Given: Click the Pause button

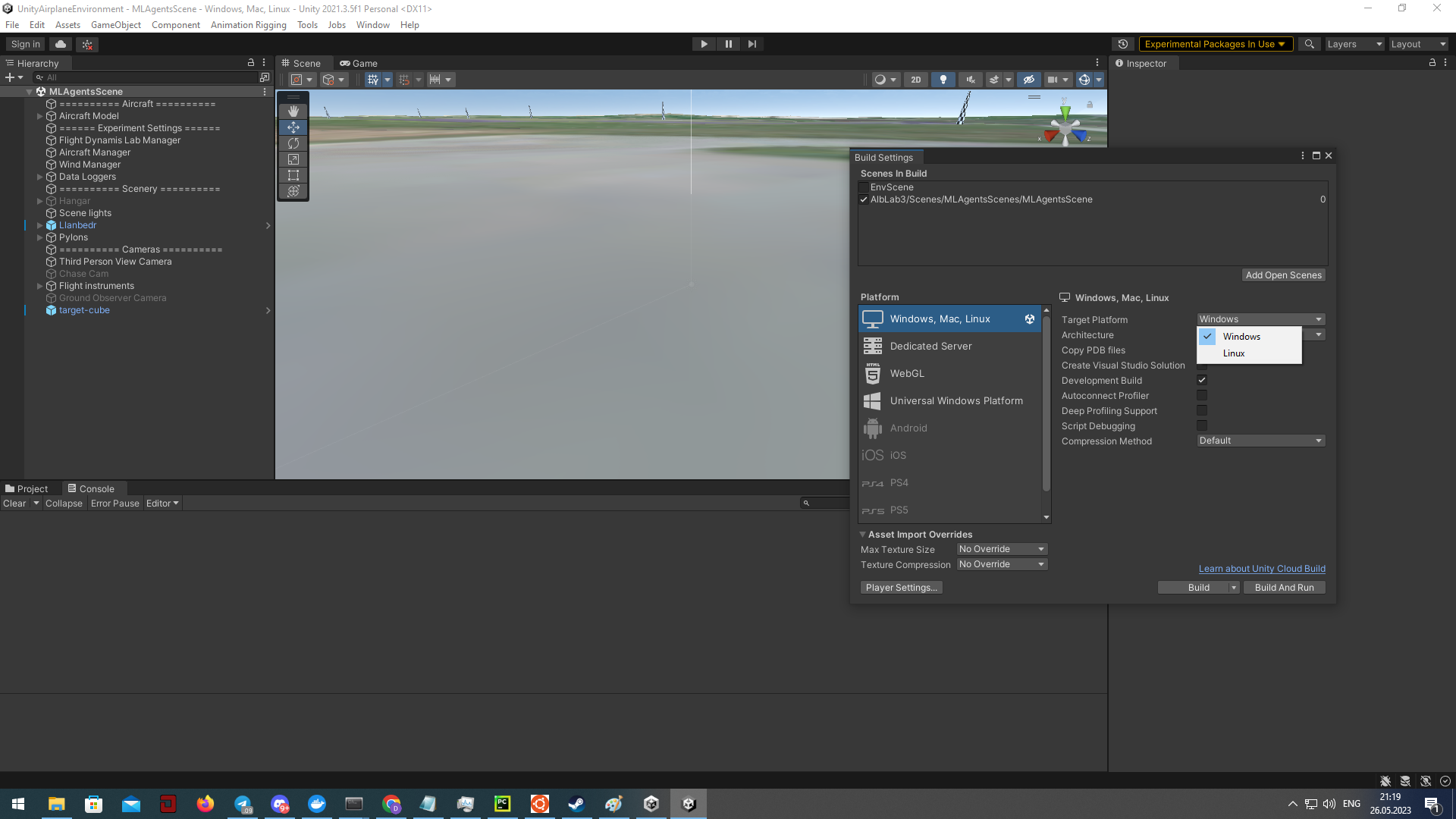Looking at the screenshot, I should [728, 44].
